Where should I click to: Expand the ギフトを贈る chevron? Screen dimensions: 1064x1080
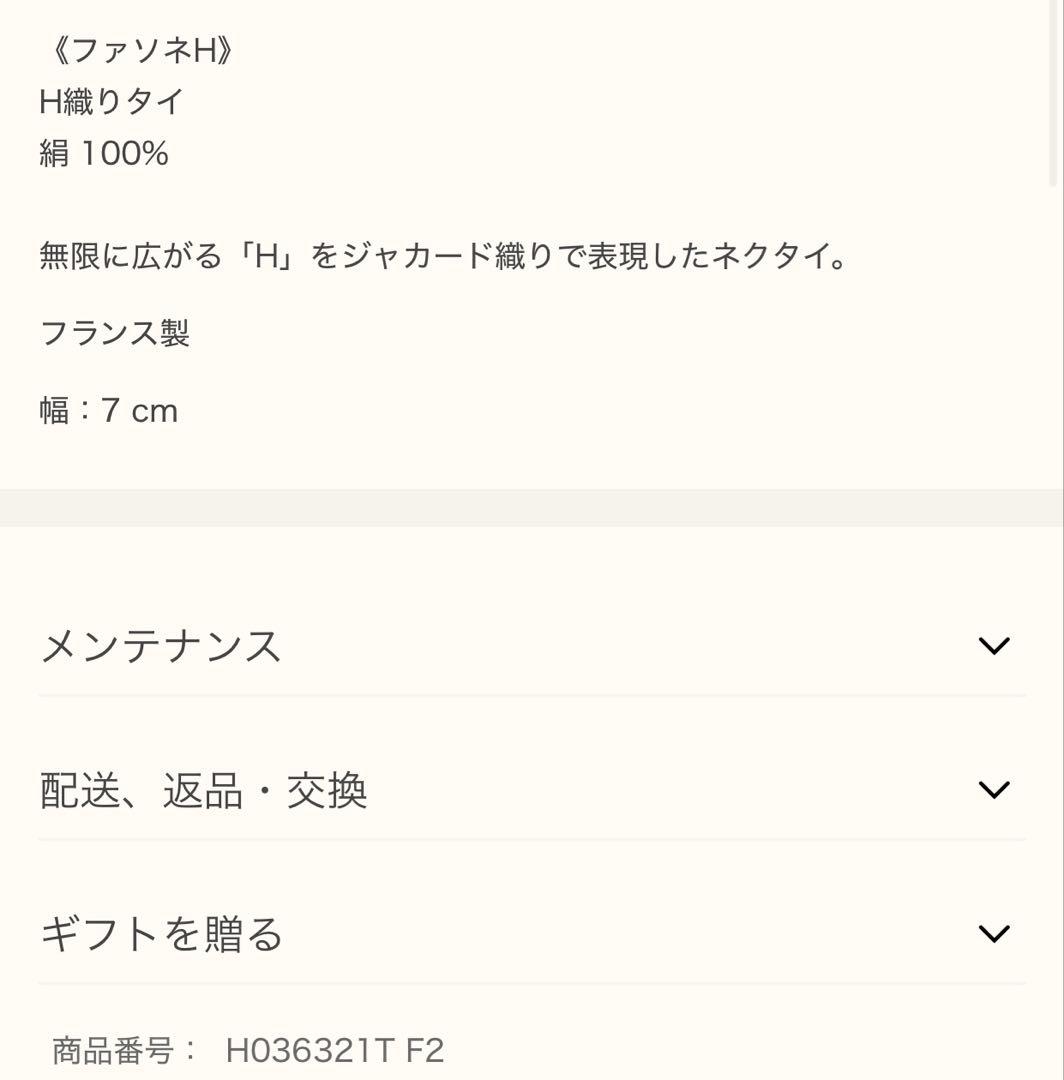[993, 934]
